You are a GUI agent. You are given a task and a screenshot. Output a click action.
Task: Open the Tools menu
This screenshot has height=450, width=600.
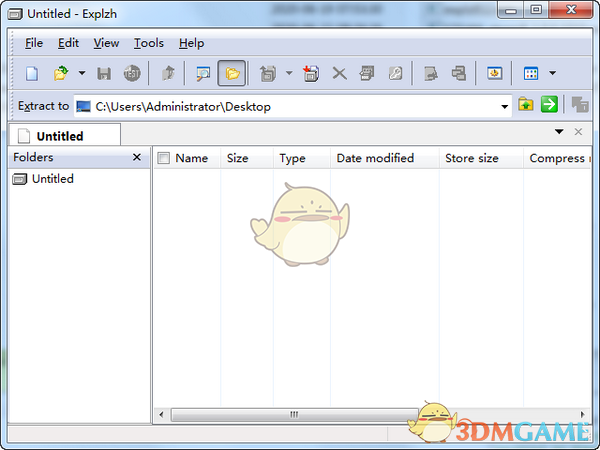tap(149, 43)
